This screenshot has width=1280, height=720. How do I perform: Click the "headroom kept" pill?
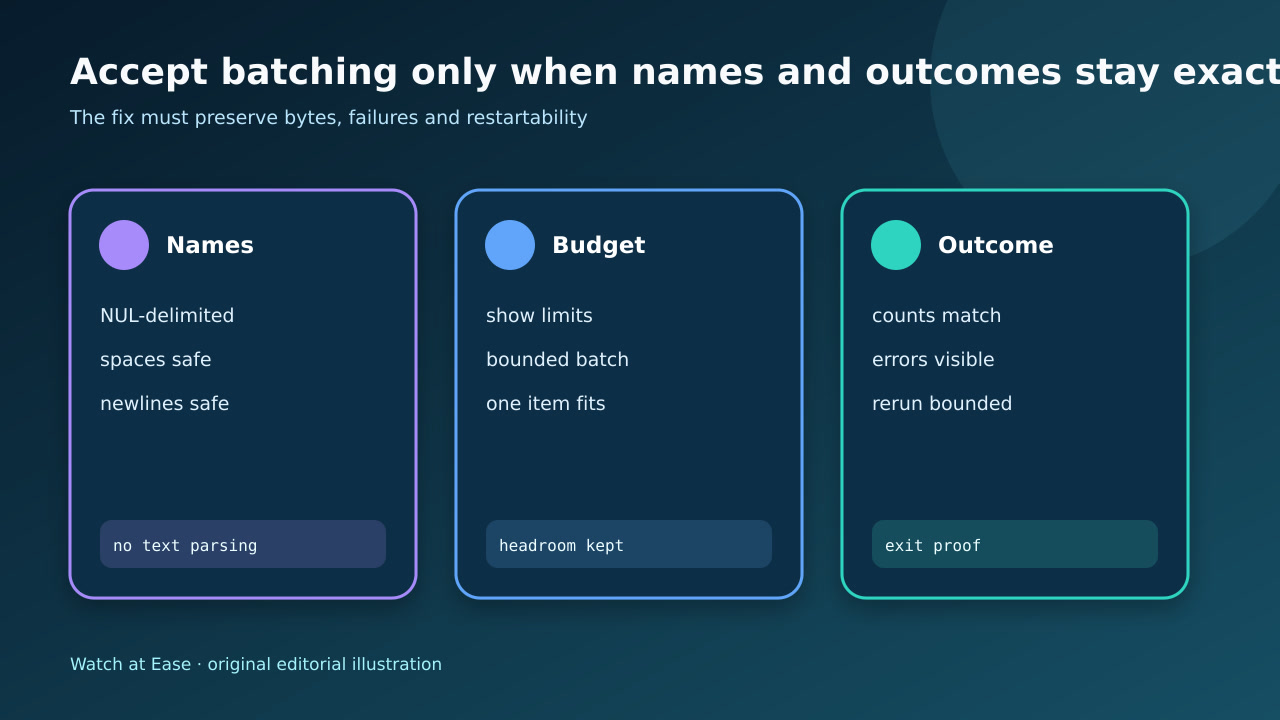629,544
